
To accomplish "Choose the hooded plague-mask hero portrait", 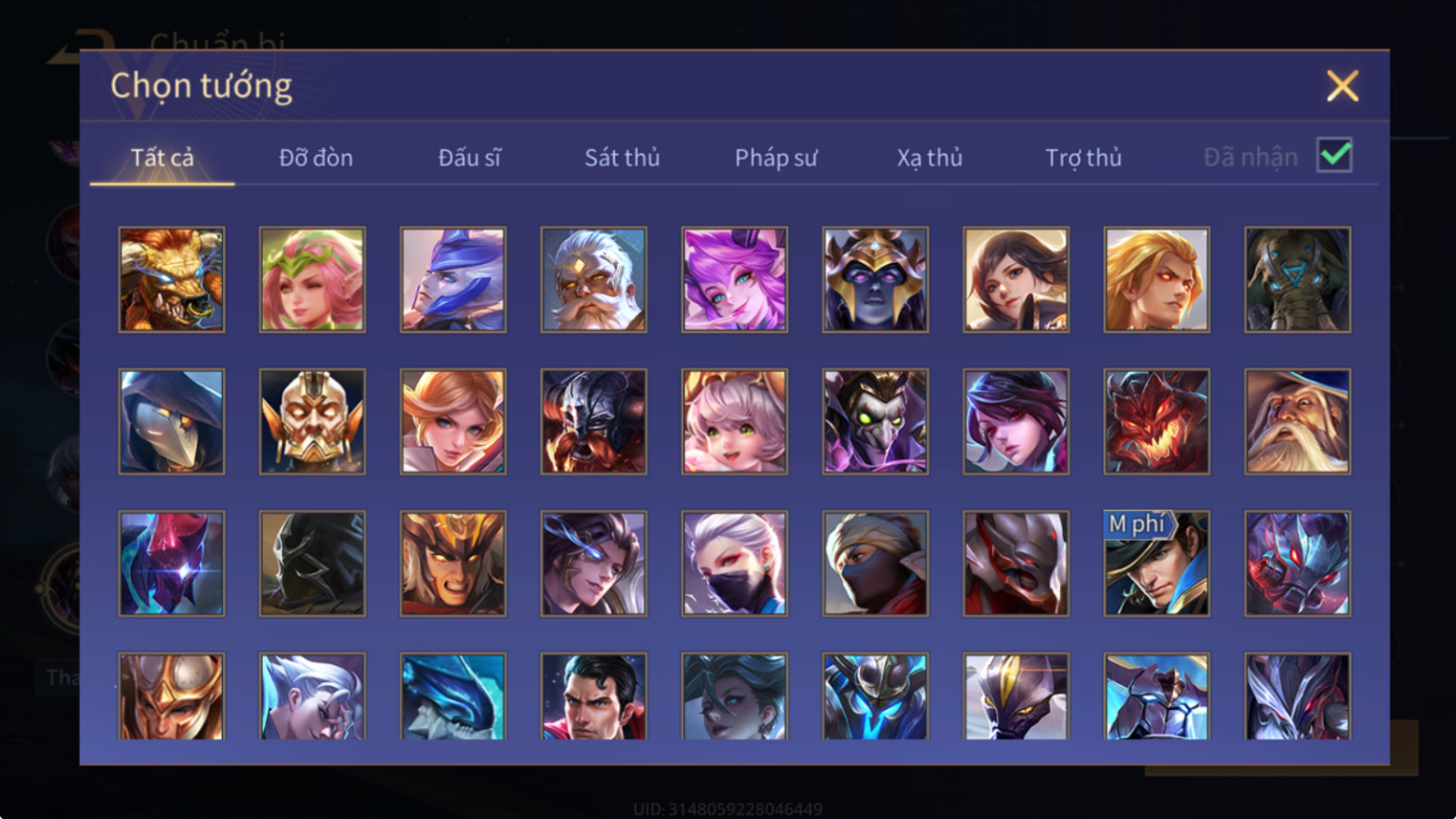I will [172, 421].
